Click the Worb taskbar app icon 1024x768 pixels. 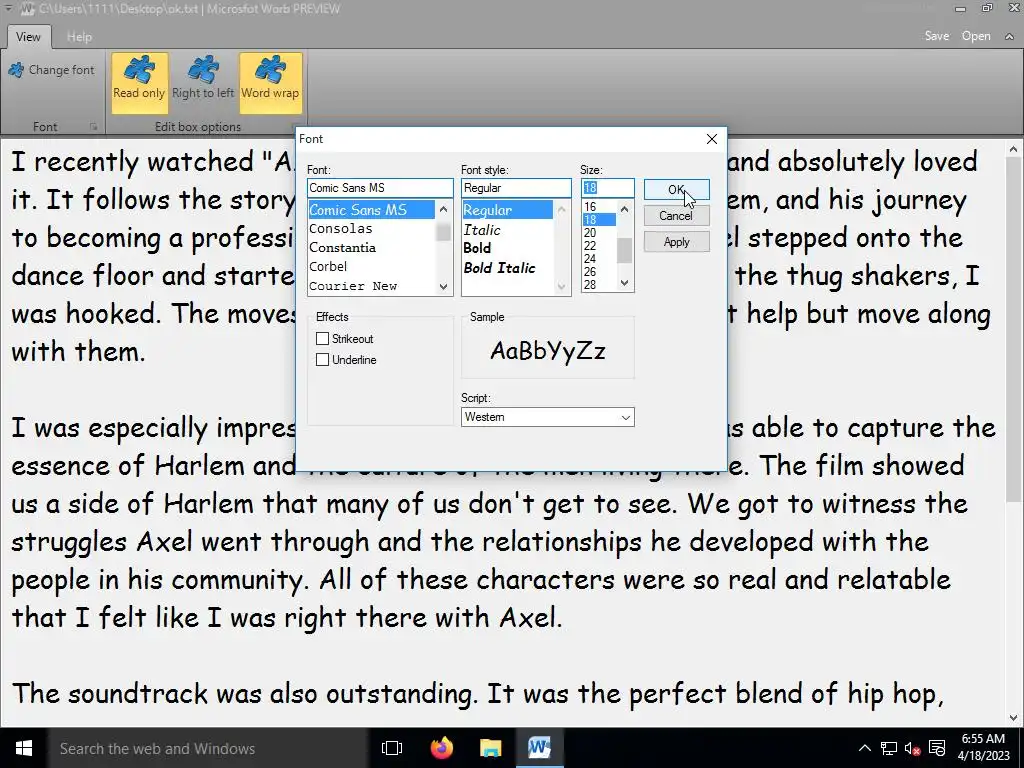point(539,748)
